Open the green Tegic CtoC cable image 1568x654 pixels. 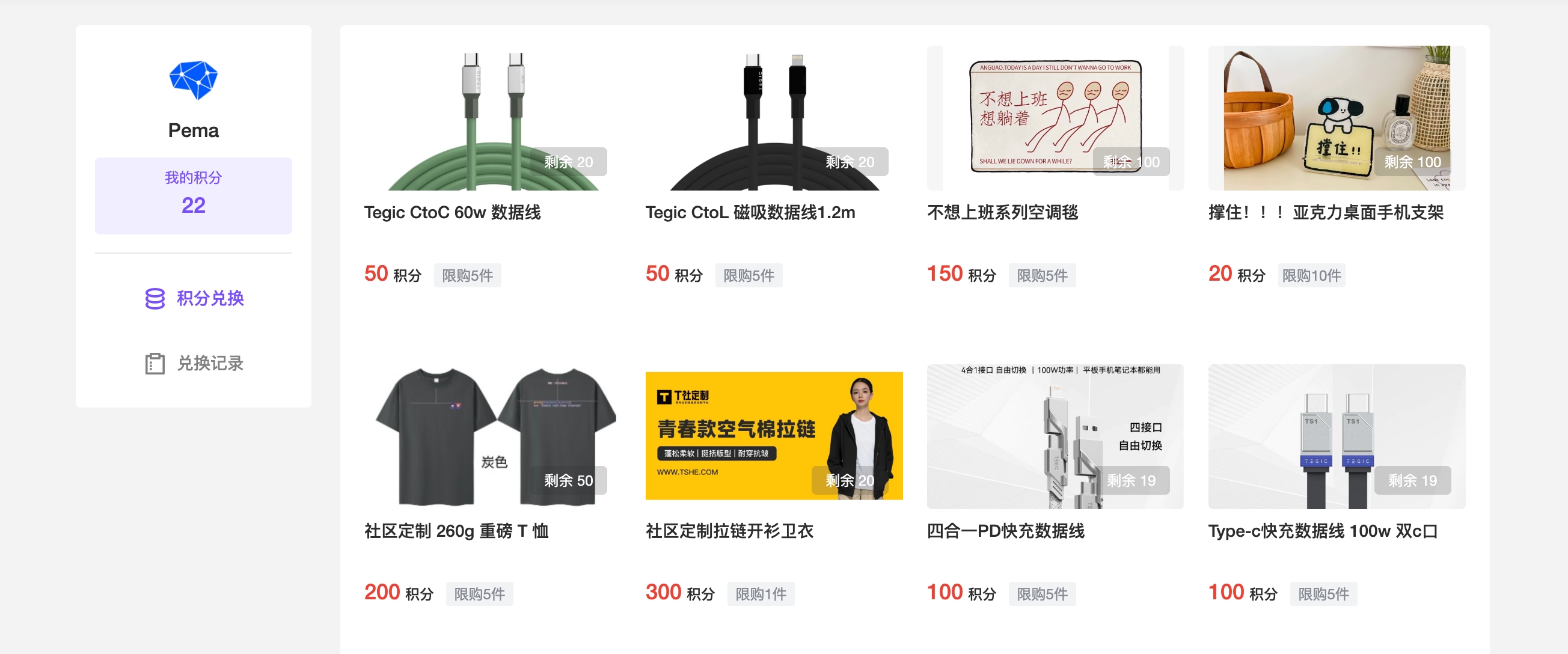pos(492,118)
